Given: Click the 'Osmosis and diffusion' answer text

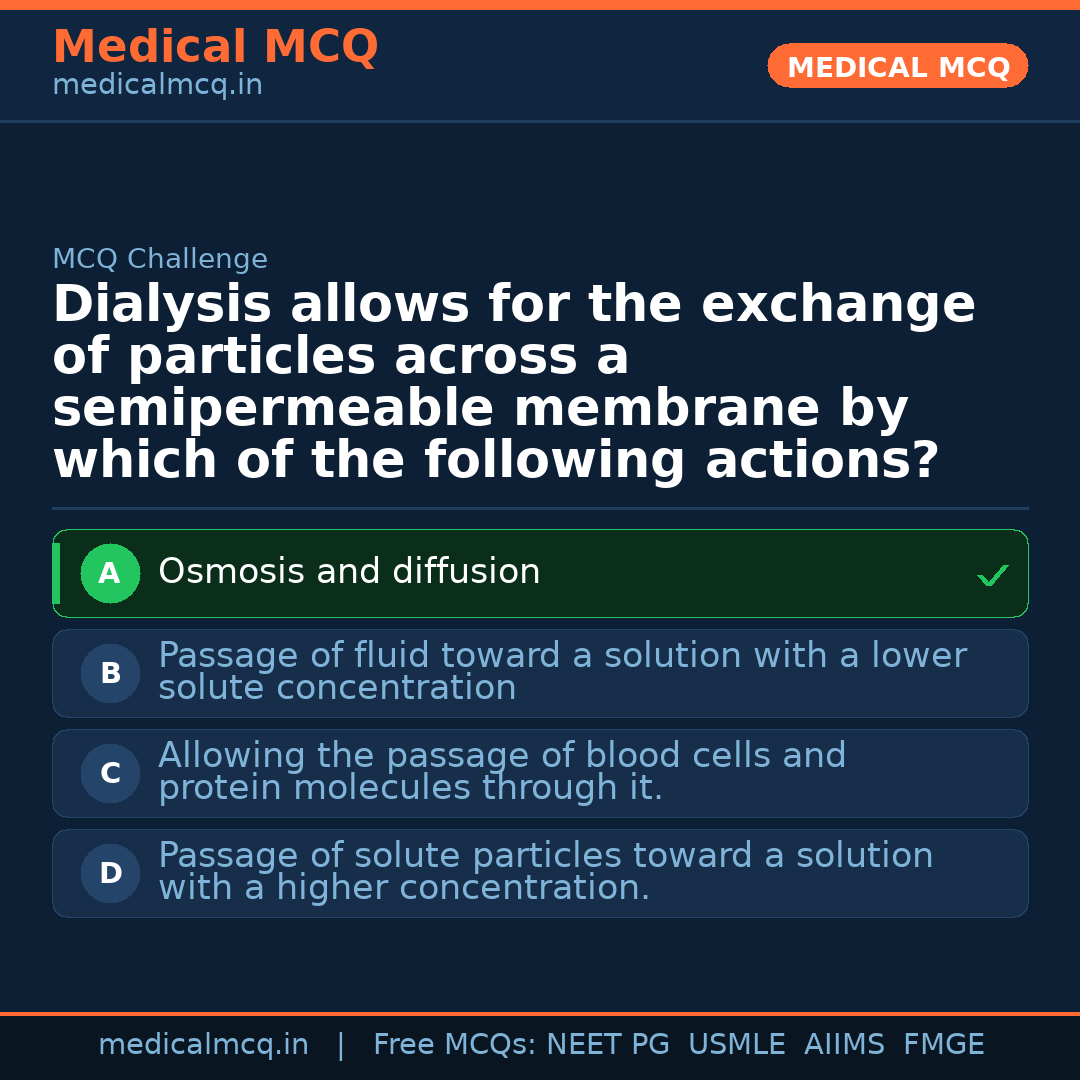Looking at the screenshot, I should (349, 572).
